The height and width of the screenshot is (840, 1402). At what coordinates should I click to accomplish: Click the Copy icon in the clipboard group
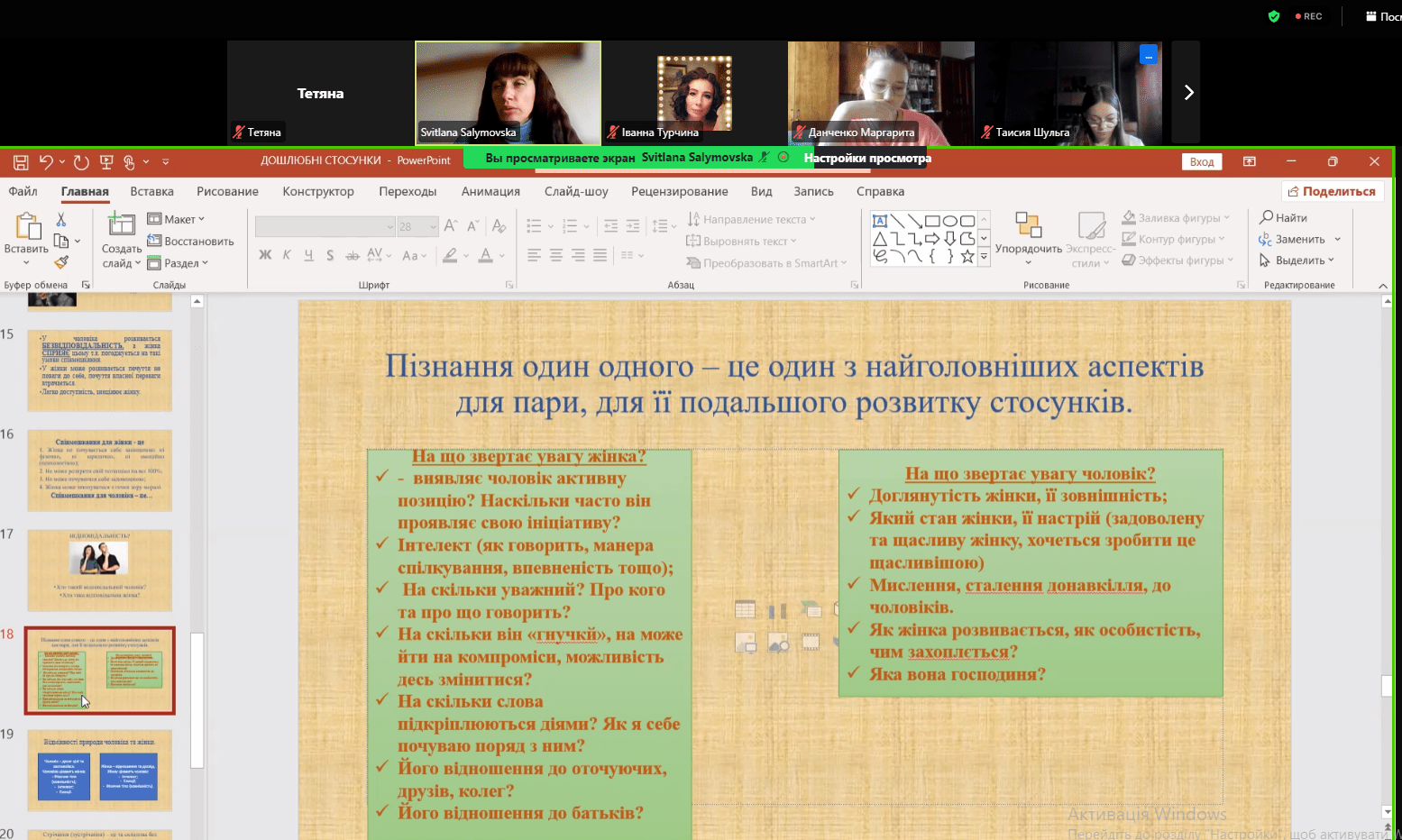(61, 241)
